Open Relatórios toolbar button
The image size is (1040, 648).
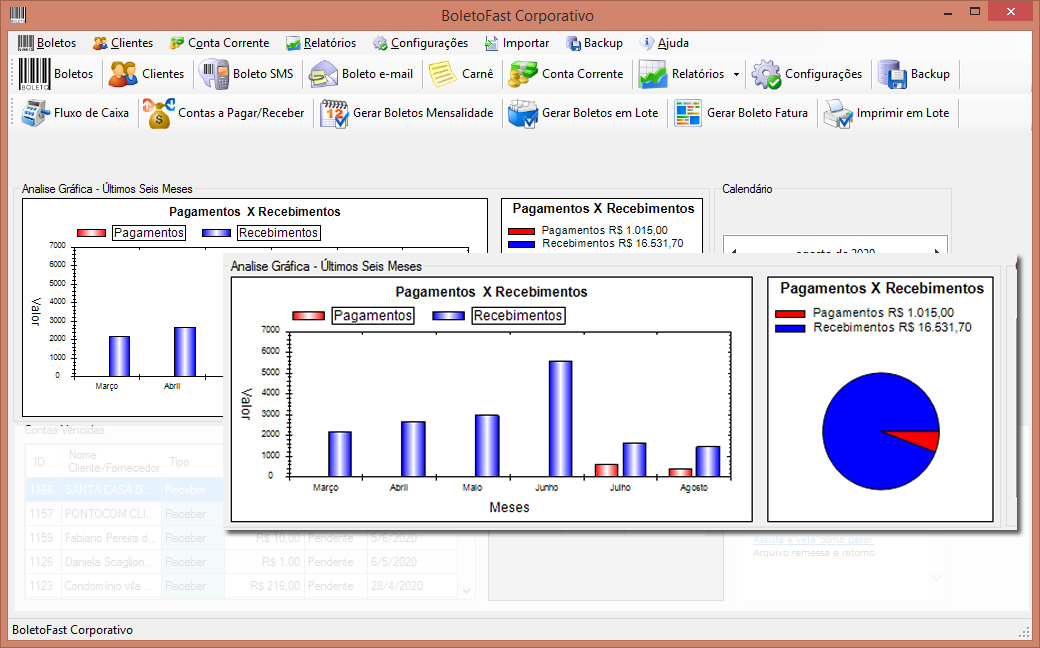point(682,74)
